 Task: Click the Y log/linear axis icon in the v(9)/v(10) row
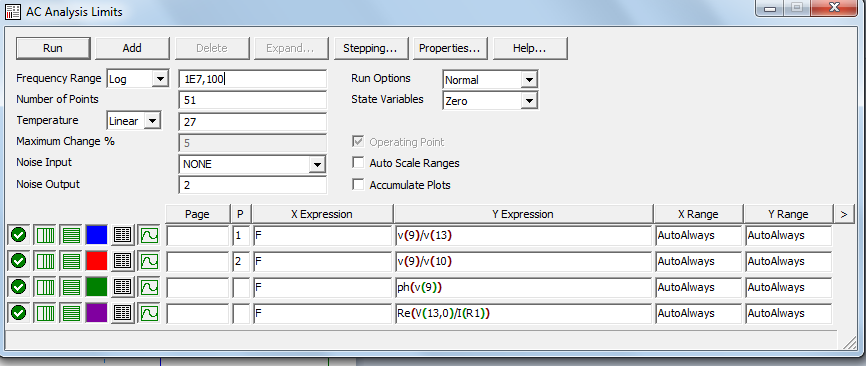pos(71,261)
